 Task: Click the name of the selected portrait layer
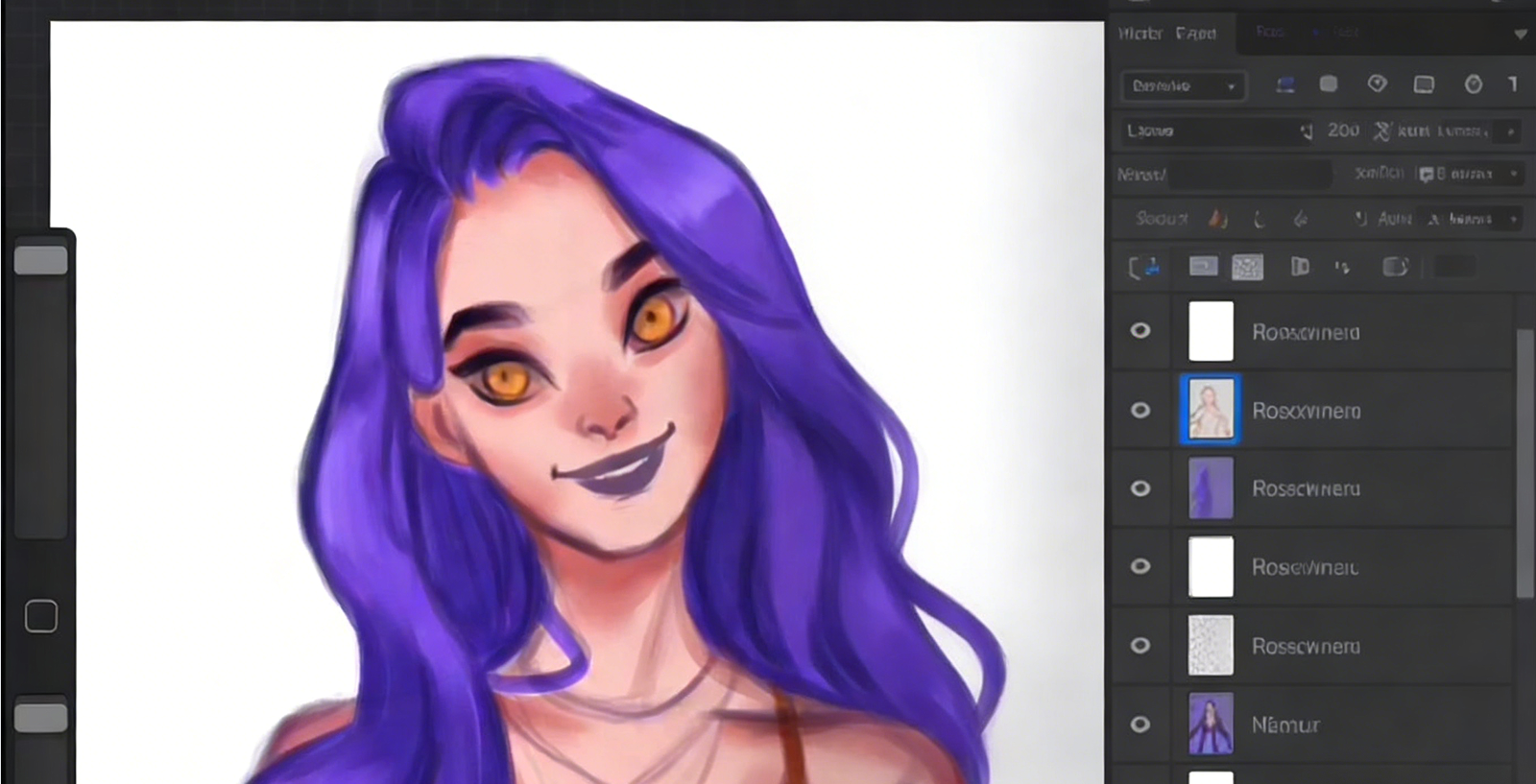pyautogui.click(x=1307, y=411)
